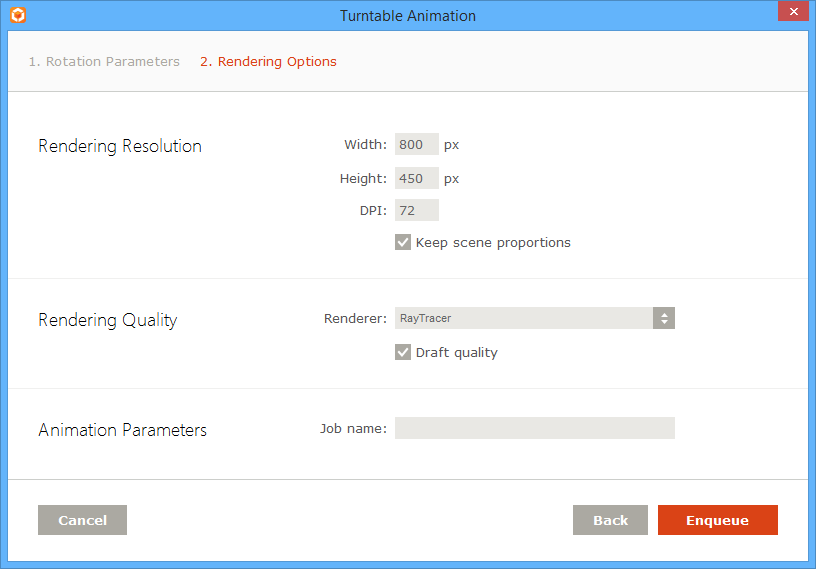Click the px unit beside Width
Screen dimensions: 816x569
tap(451, 145)
